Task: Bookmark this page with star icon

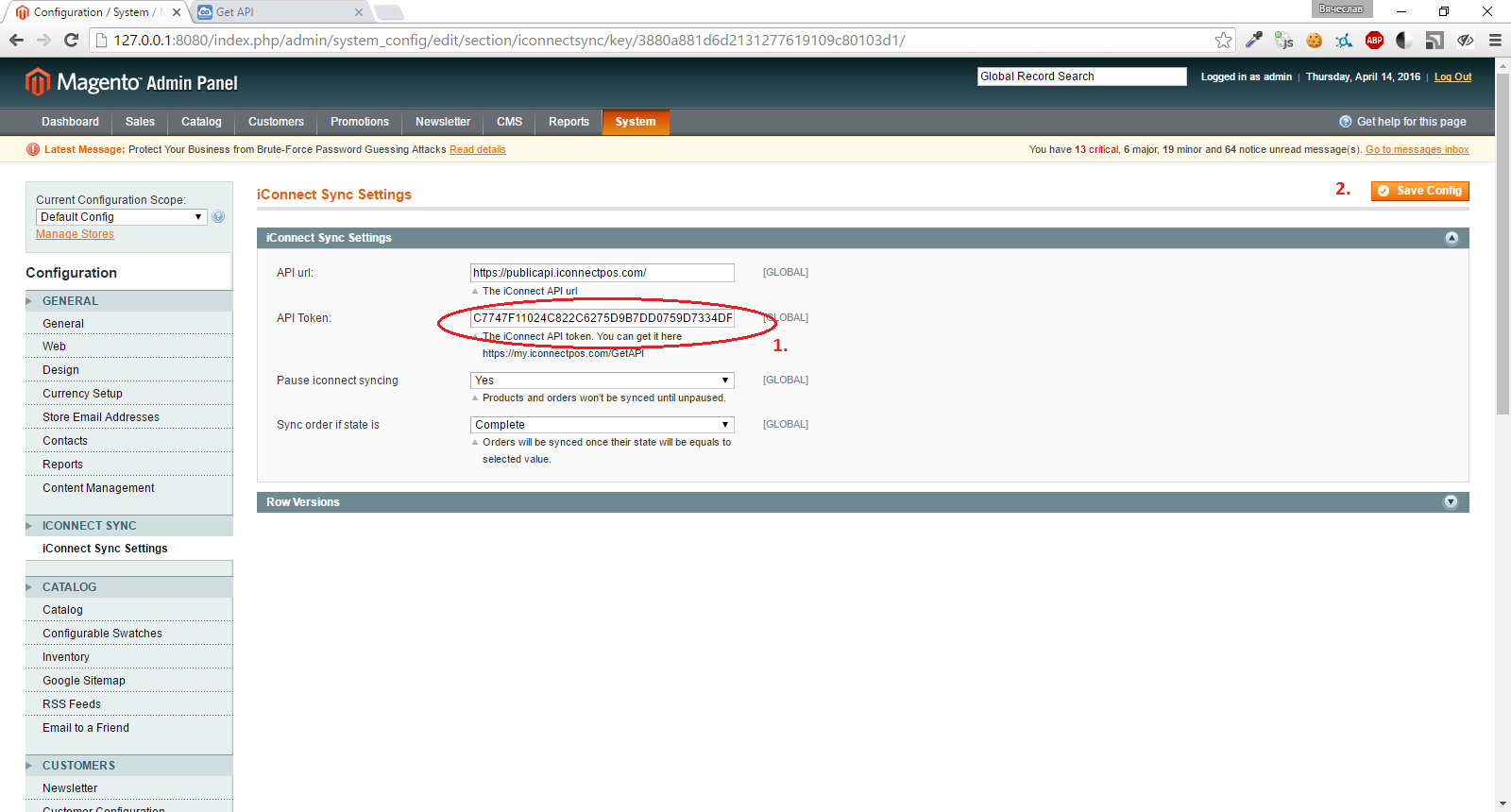Action: (1223, 40)
